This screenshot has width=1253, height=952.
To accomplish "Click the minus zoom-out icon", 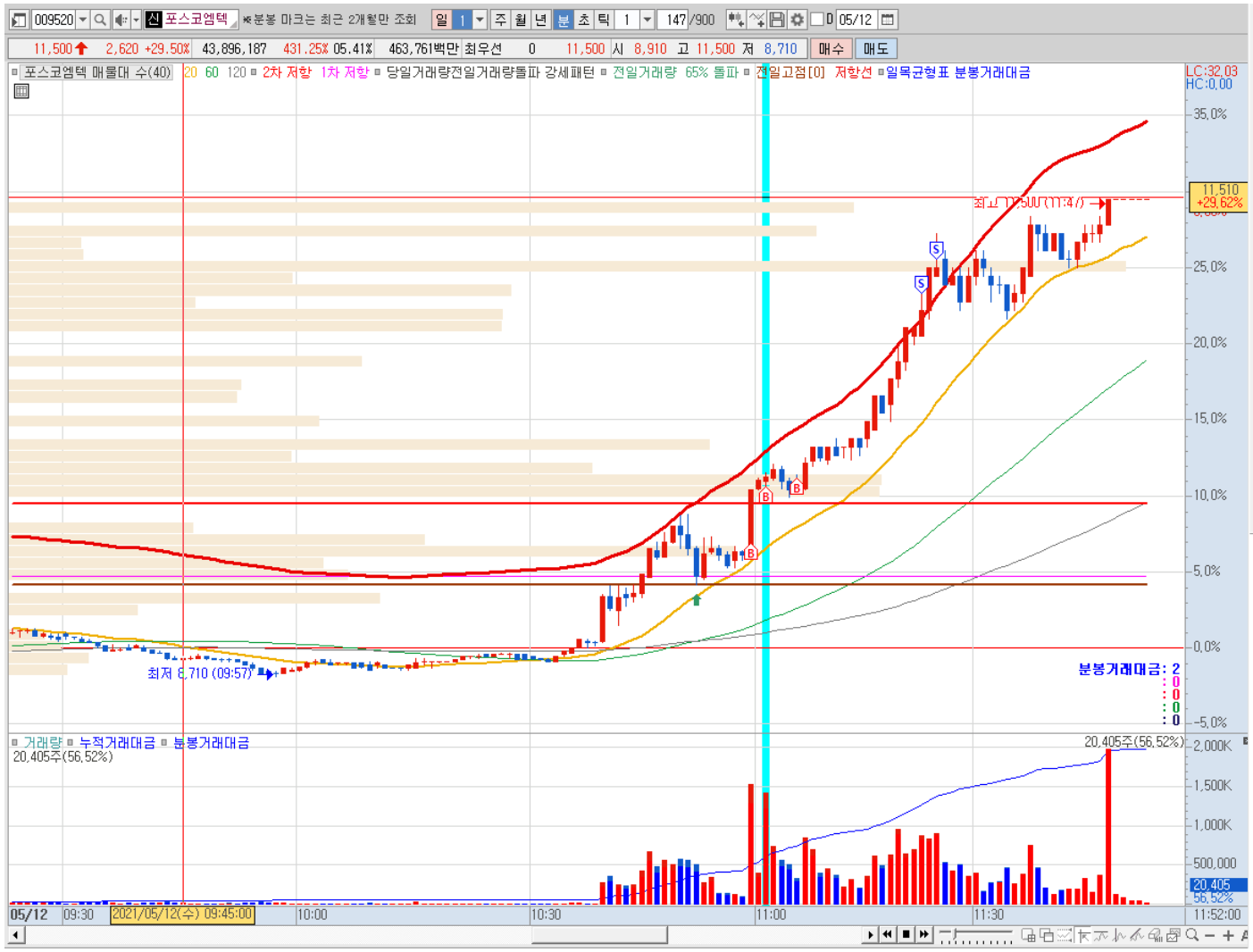I will coord(1210,936).
